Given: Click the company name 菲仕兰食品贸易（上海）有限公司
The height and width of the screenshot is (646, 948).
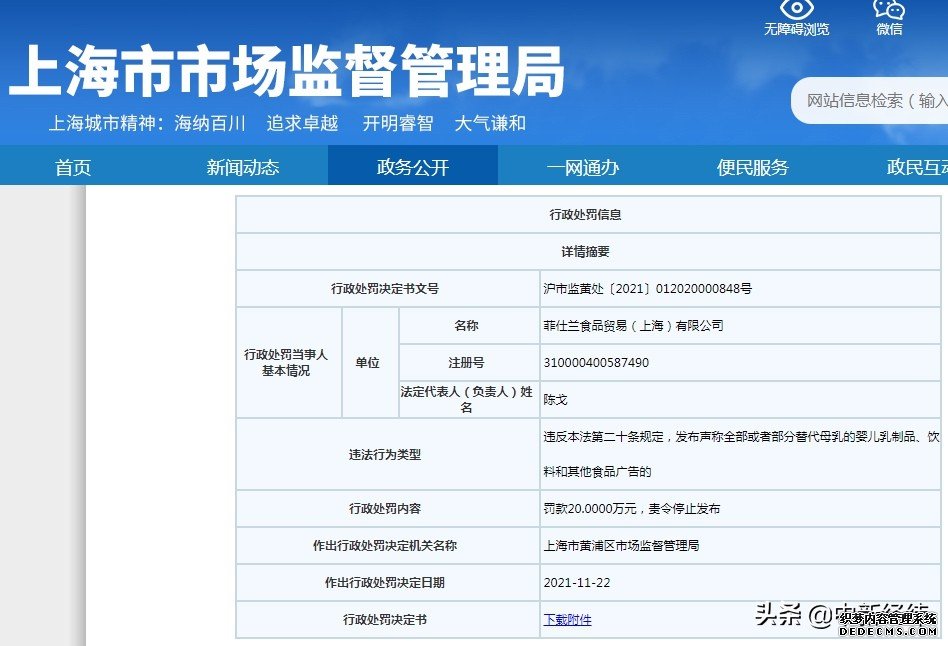Looking at the screenshot, I should click(633, 326).
